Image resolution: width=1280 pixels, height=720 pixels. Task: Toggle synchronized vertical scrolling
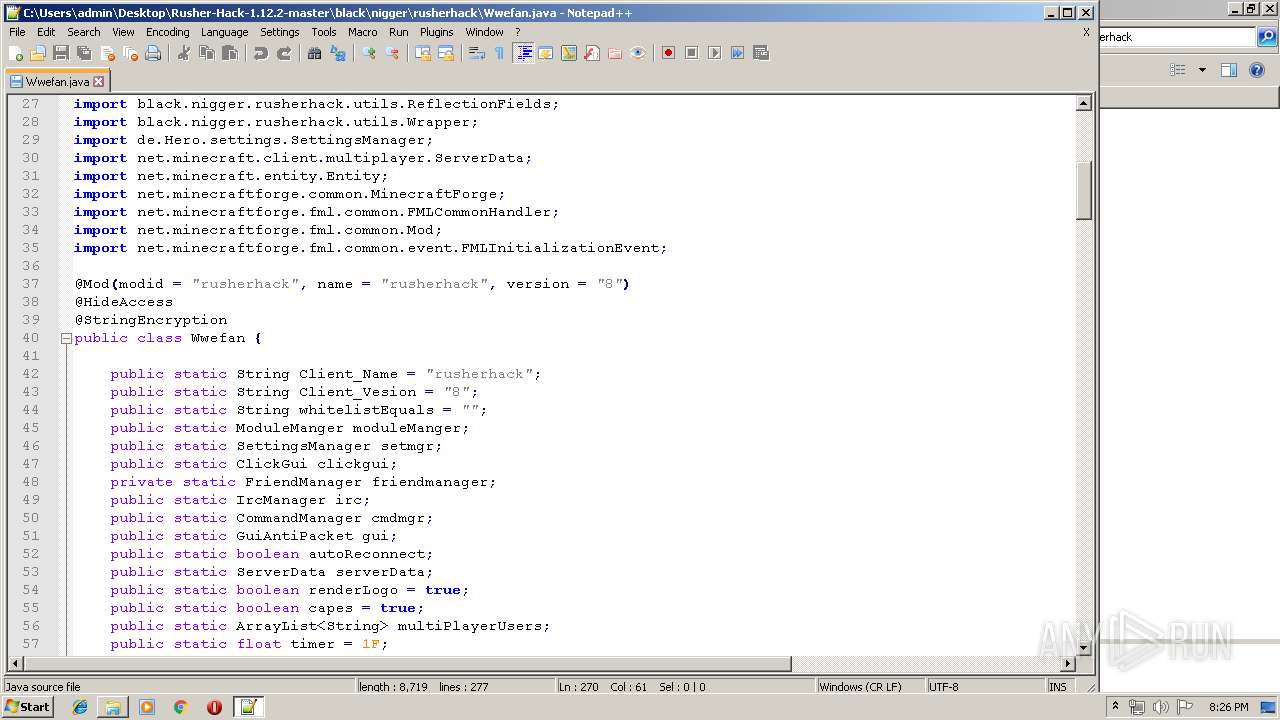pyautogui.click(x=423, y=53)
